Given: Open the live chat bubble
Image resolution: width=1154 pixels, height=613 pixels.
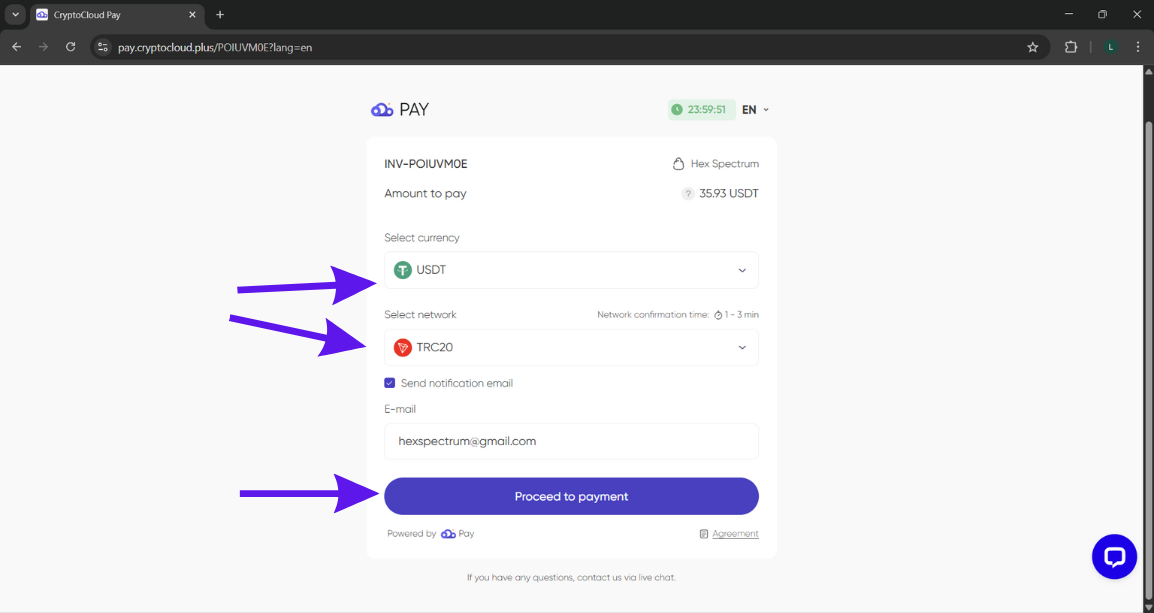Looking at the screenshot, I should click(1114, 556).
